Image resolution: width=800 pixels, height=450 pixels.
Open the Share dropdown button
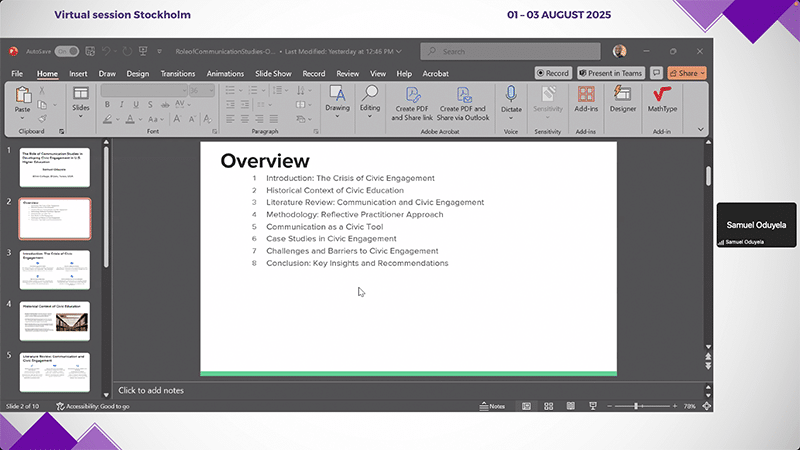point(688,73)
